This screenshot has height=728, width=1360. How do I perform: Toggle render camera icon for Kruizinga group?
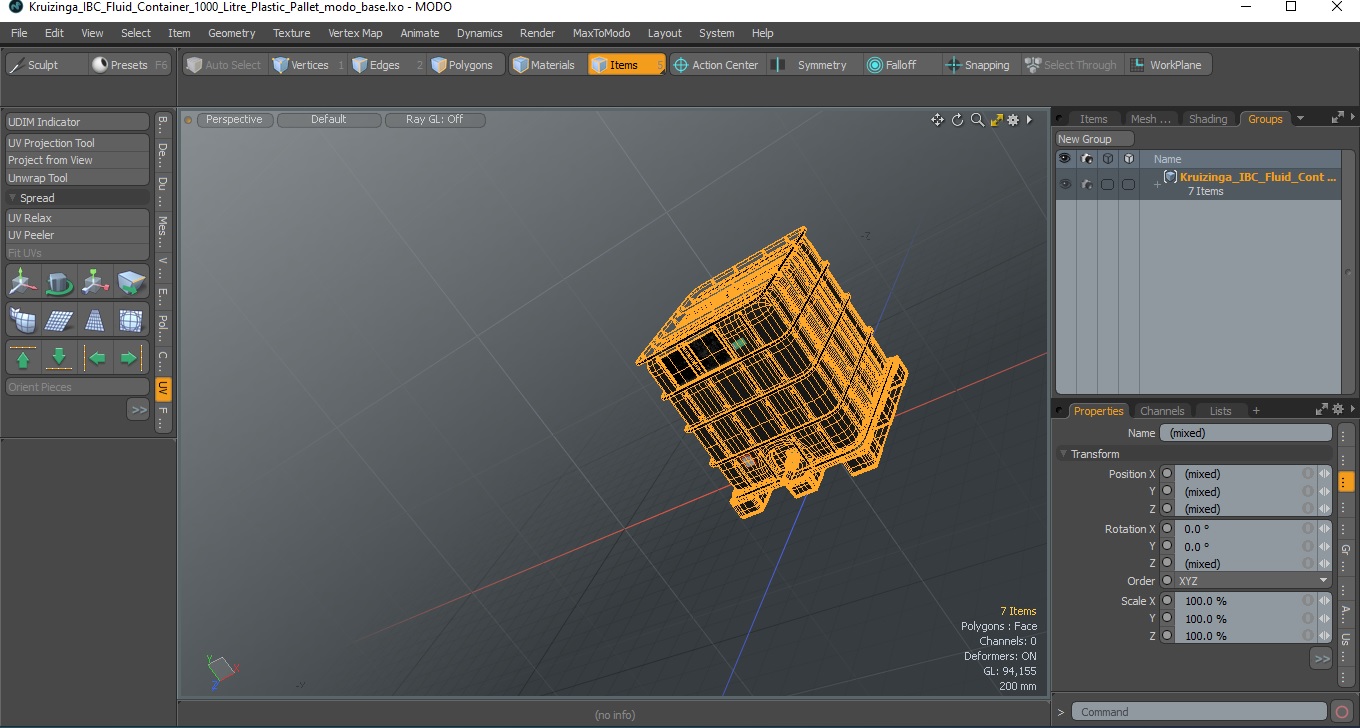(x=1086, y=184)
